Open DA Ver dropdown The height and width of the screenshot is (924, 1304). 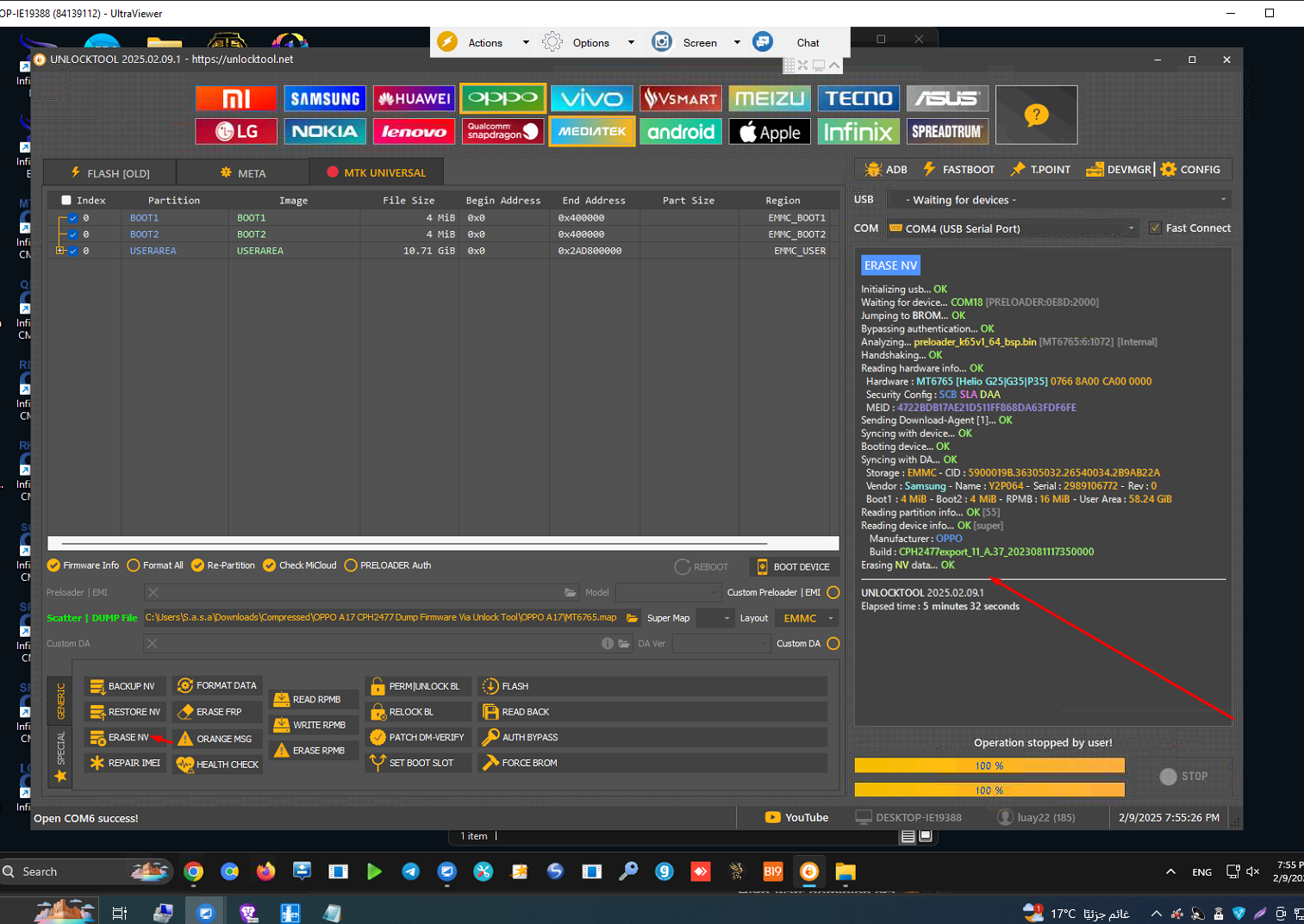click(721, 644)
